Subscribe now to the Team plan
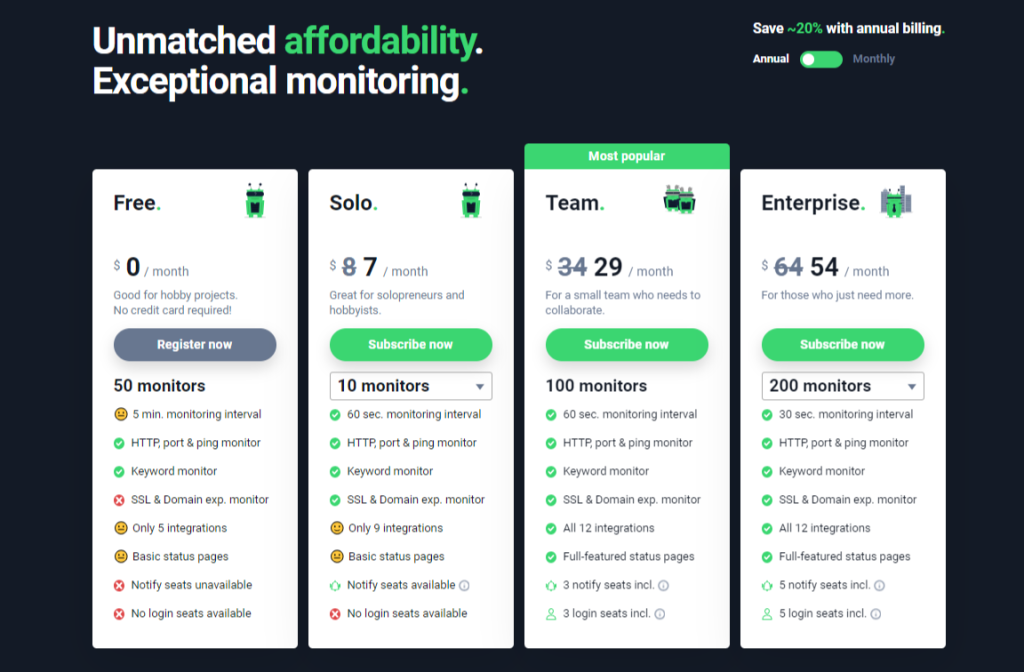 (626, 344)
